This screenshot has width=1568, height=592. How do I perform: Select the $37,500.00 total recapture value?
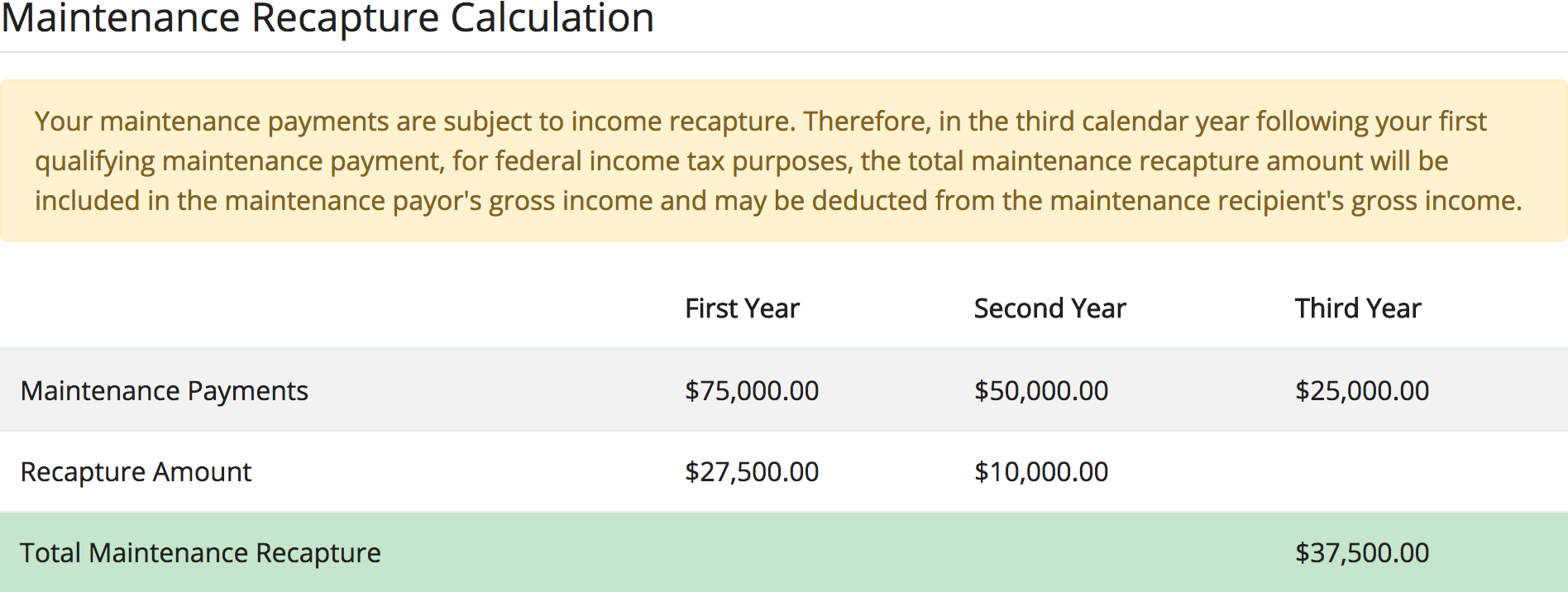[1361, 552]
